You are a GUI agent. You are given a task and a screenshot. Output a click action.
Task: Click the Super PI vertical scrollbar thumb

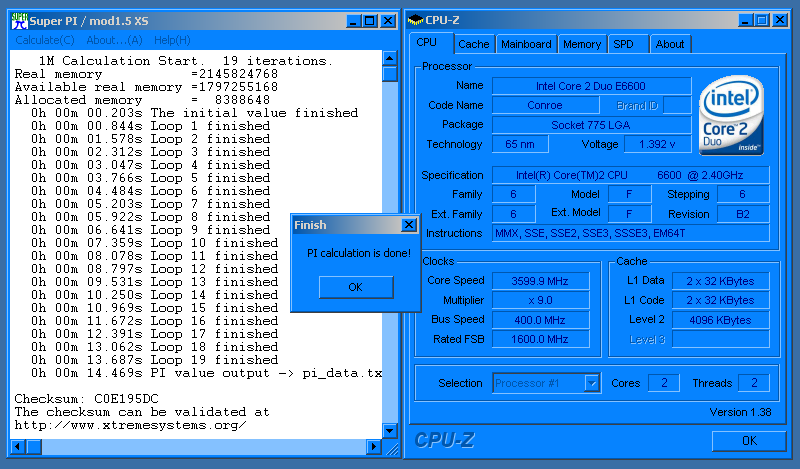click(x=389, y=74)
